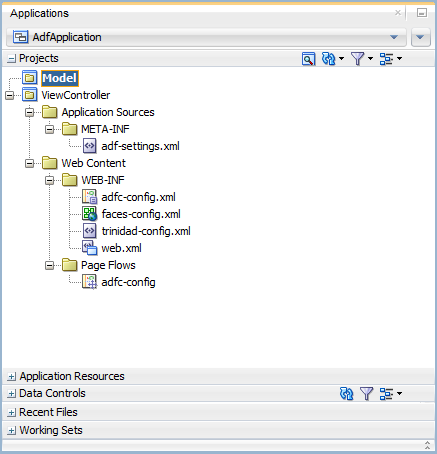
Task: Click the Data Controls filter funnel icon
Action: click(367, 394)
